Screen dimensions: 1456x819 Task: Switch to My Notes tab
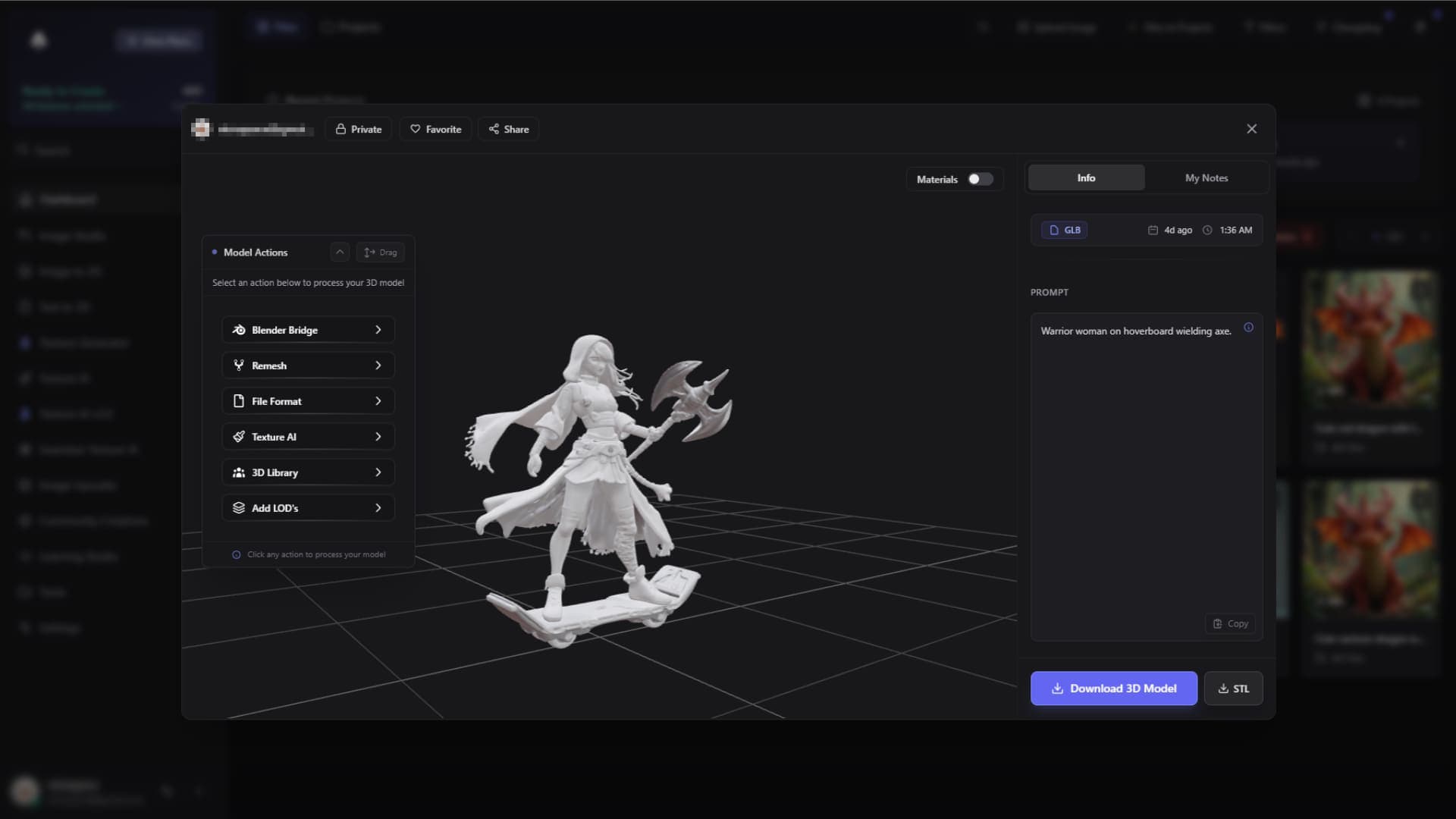pos(1206,177)
